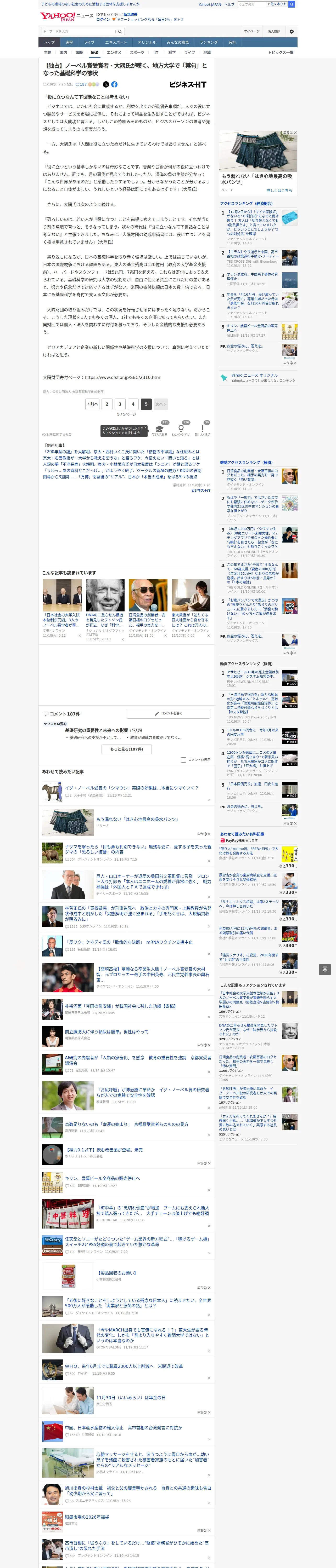Play video ranking item 3 thumbnail
Image resolution: width=336 pixels, height=1568 pixels.
289,736
